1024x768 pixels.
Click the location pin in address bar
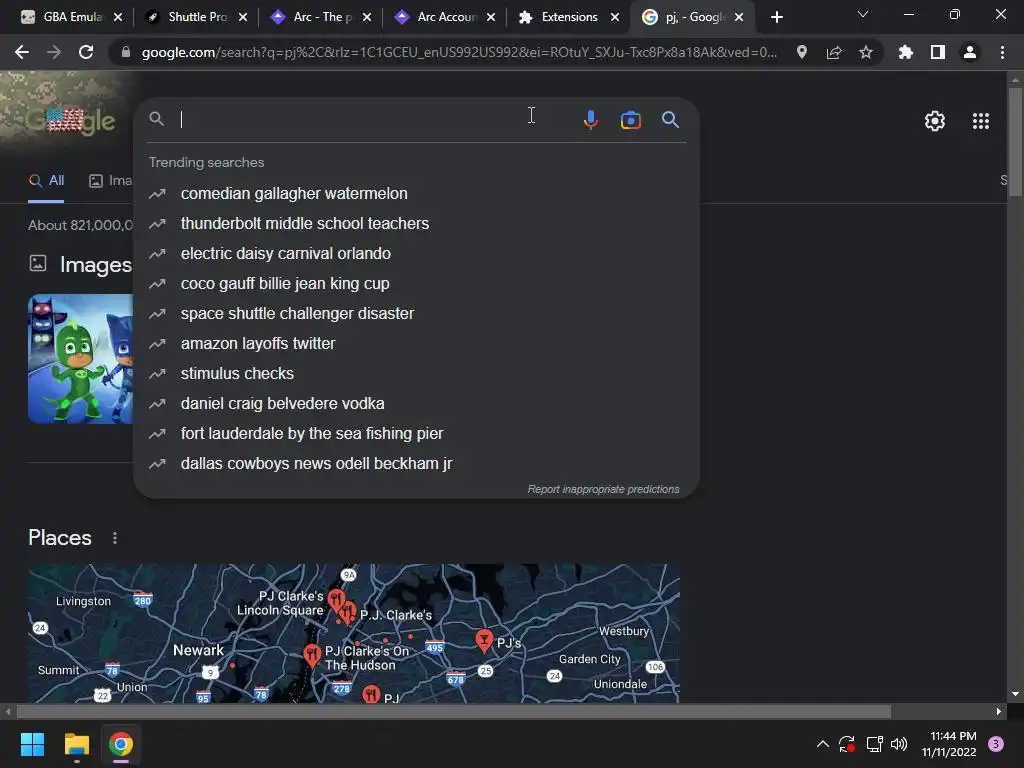click(802, 52)
